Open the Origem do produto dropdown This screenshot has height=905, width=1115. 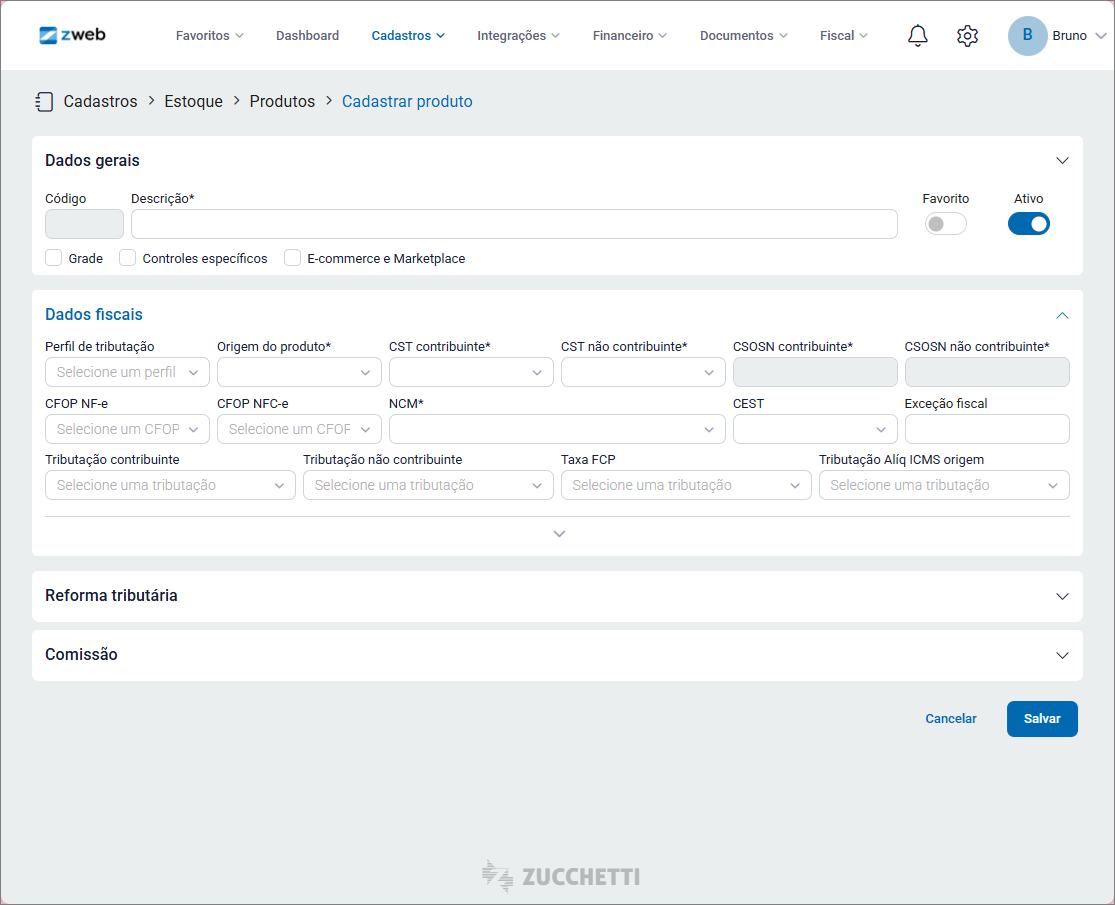[x=299, y=372]
